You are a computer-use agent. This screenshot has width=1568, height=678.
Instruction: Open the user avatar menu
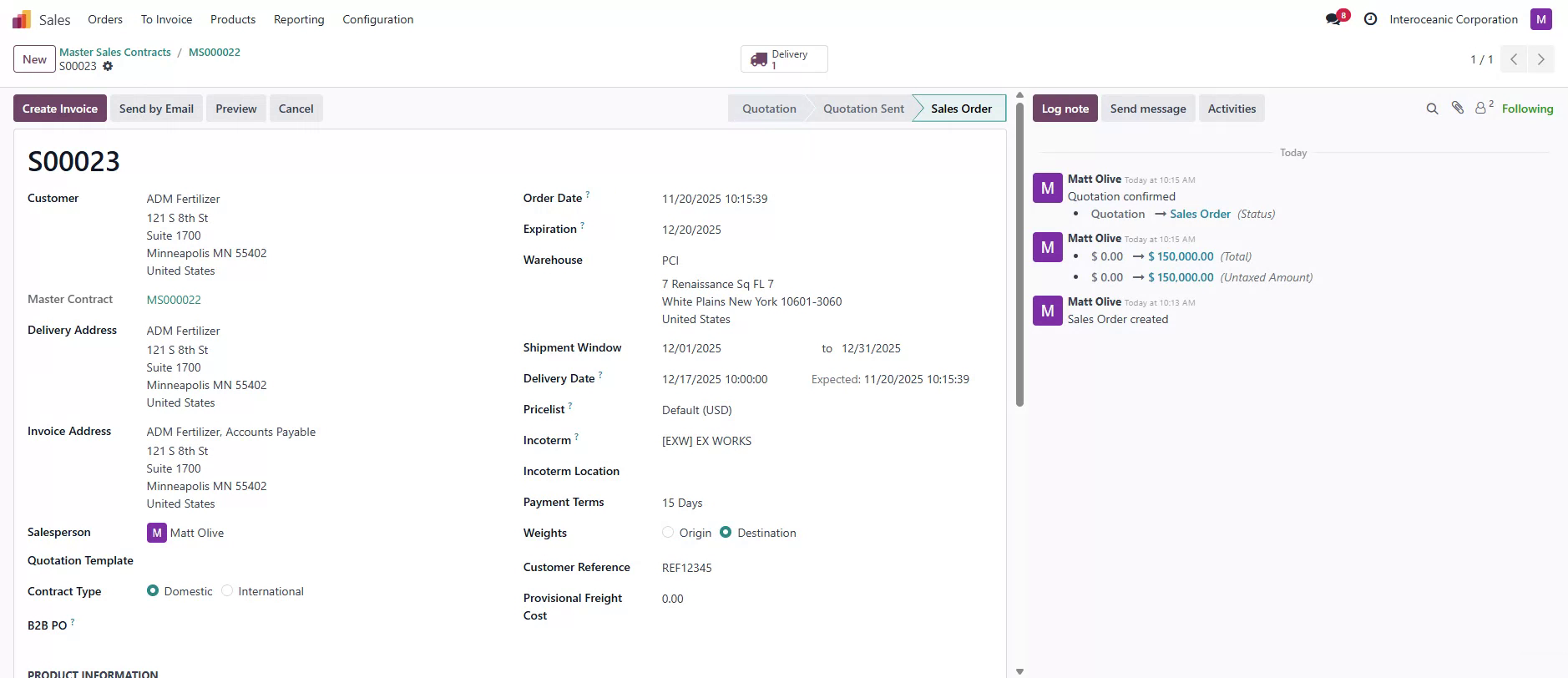pos(1540,19)
